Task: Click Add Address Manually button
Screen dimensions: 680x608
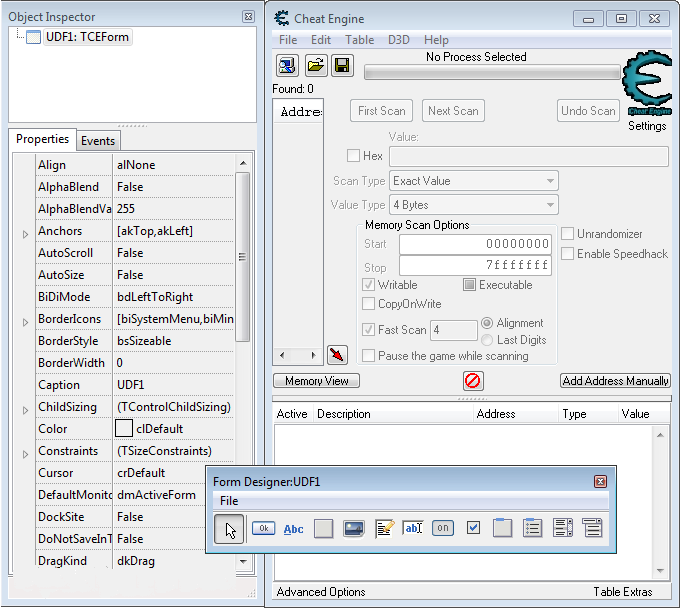Action: [x=615, y=381]
